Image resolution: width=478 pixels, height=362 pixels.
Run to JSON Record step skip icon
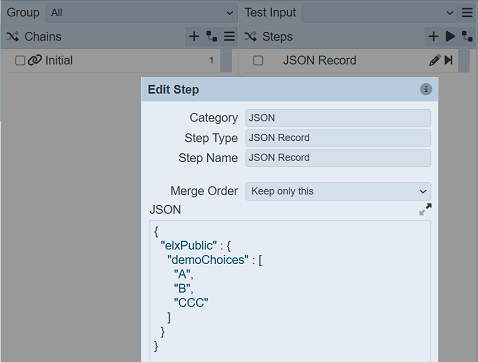[449, 60]
